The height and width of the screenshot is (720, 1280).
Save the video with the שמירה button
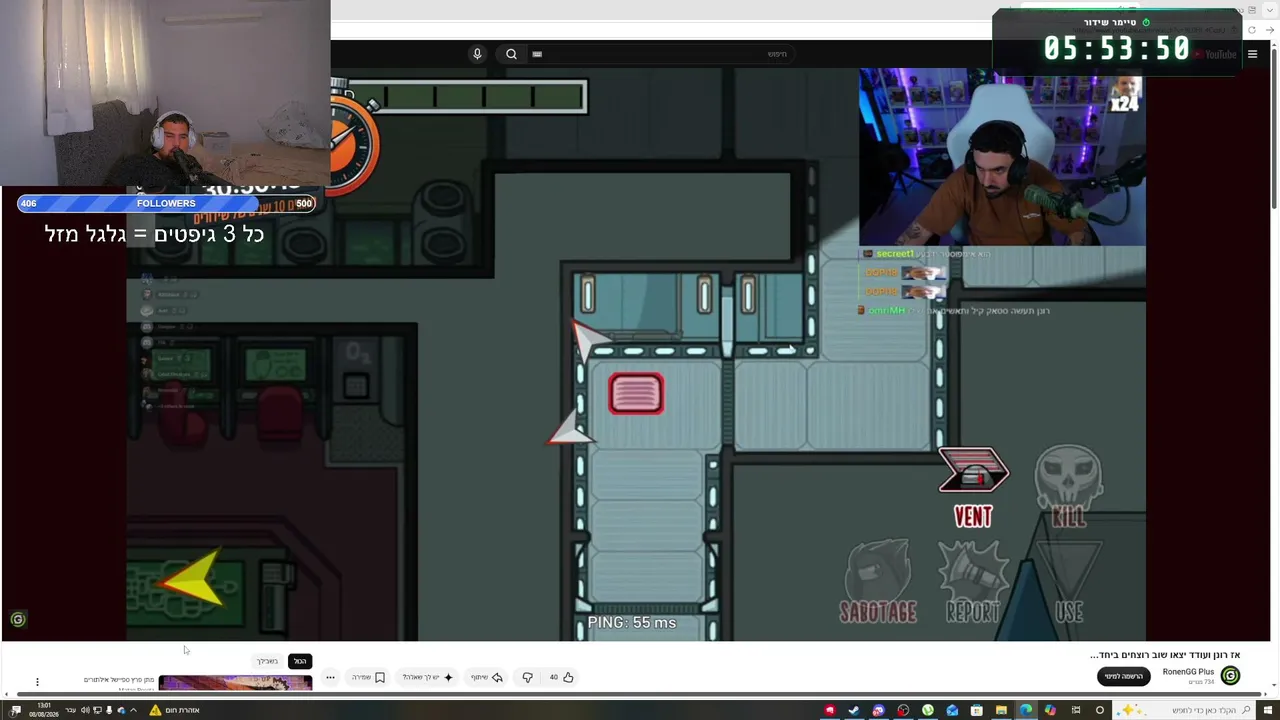pyautogui.click(x=368, y=677)
